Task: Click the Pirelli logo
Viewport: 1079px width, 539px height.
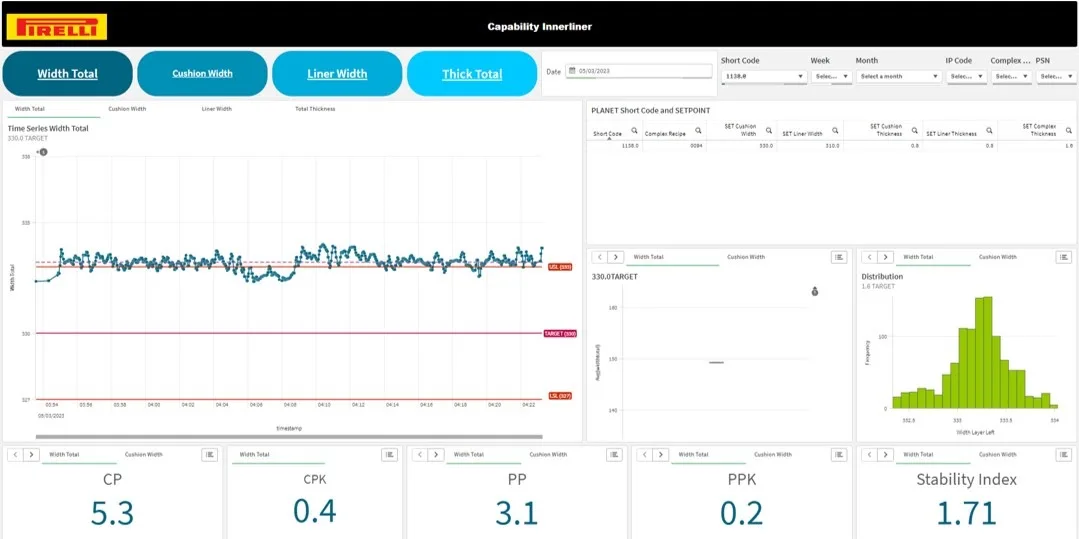Action: [x=56, y=27]
